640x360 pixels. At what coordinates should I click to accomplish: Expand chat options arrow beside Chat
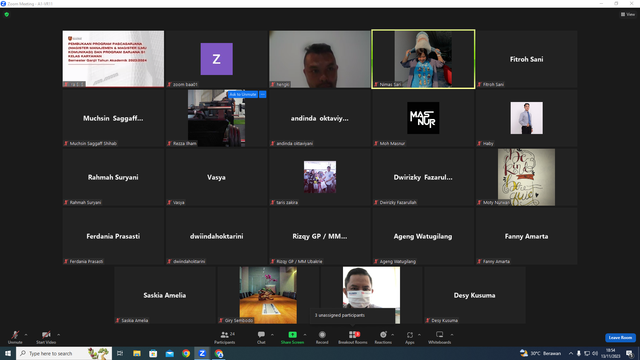coord(272,335)
